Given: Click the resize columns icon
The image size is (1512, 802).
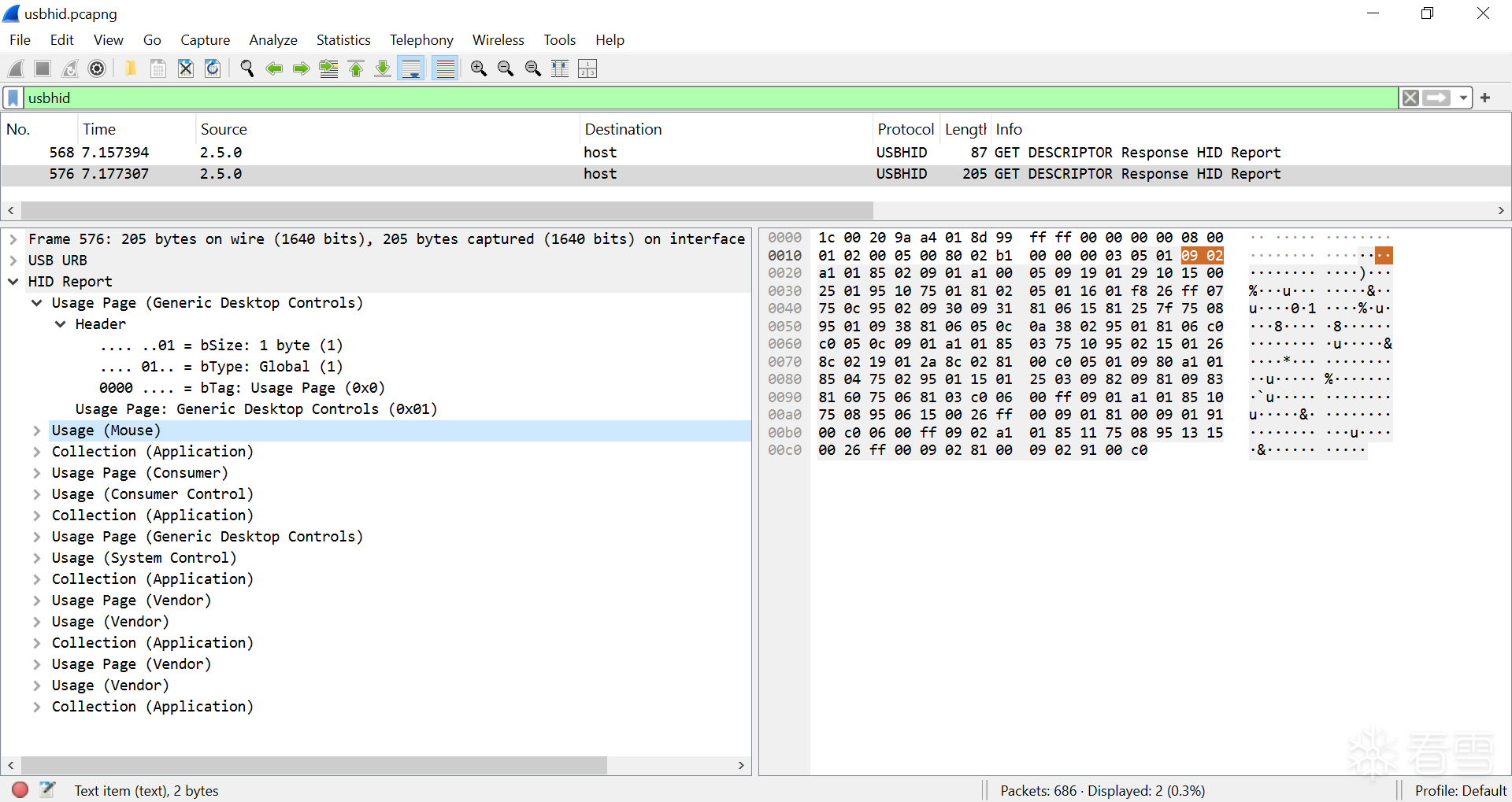Looking at the screenshot, I should click(560, 69).
